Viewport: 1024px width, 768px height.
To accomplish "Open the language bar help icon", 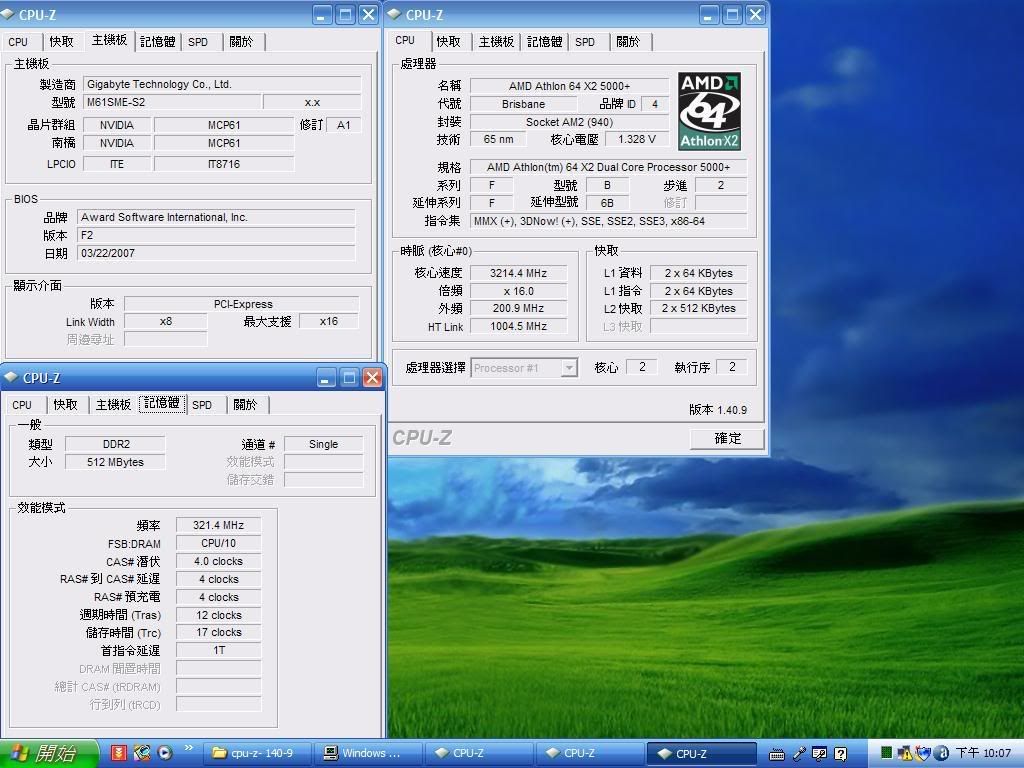I will pyautogui.click(x=840, y=754).
